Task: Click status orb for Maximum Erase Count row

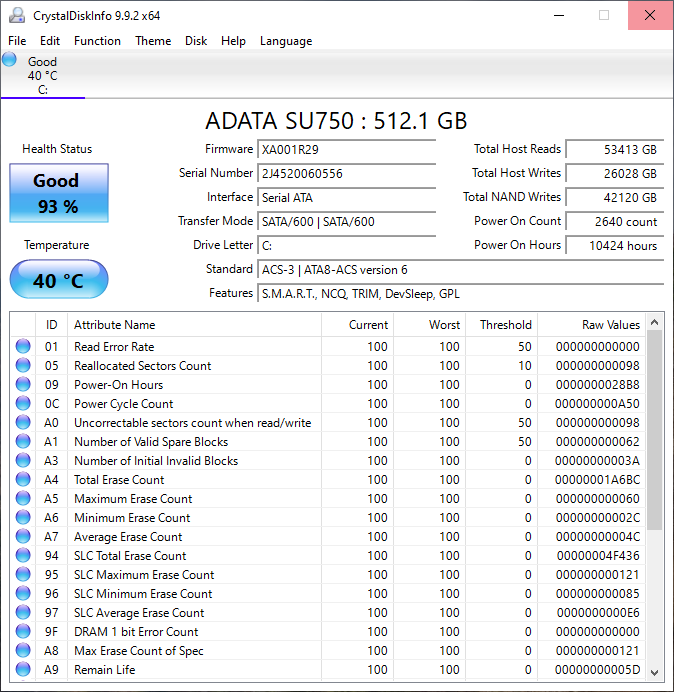Action: point(23,498)
